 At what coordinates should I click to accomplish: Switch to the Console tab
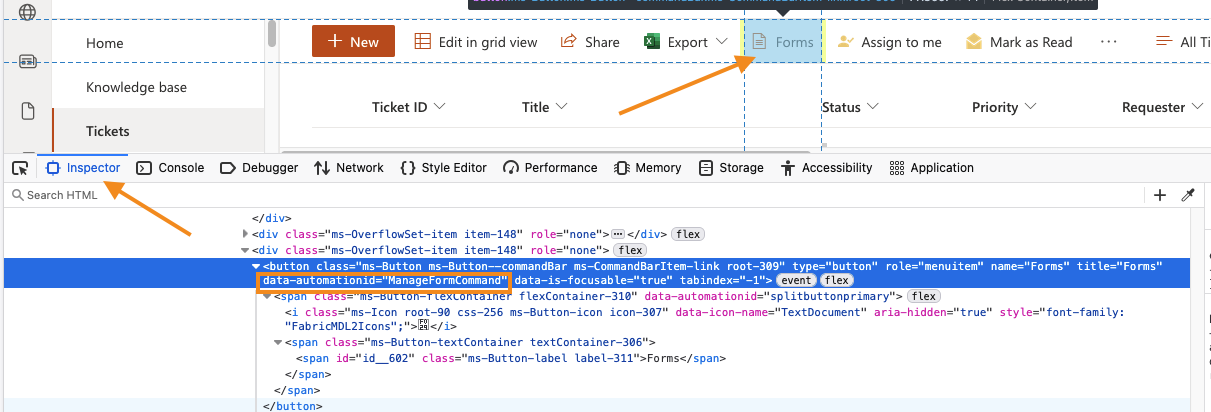170,168
